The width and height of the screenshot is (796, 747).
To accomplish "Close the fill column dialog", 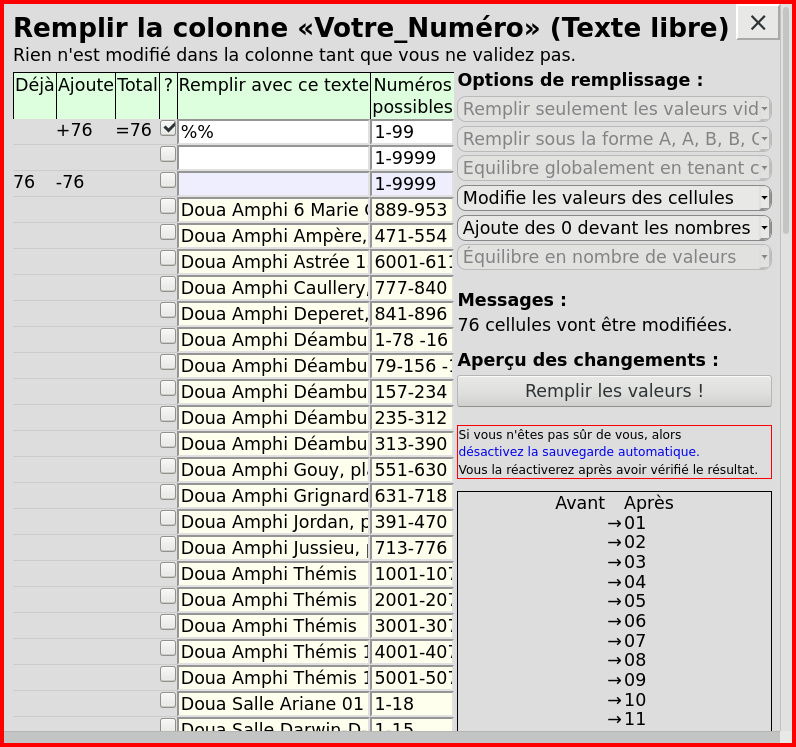I will pyautogui.click(x=758, y=23).
